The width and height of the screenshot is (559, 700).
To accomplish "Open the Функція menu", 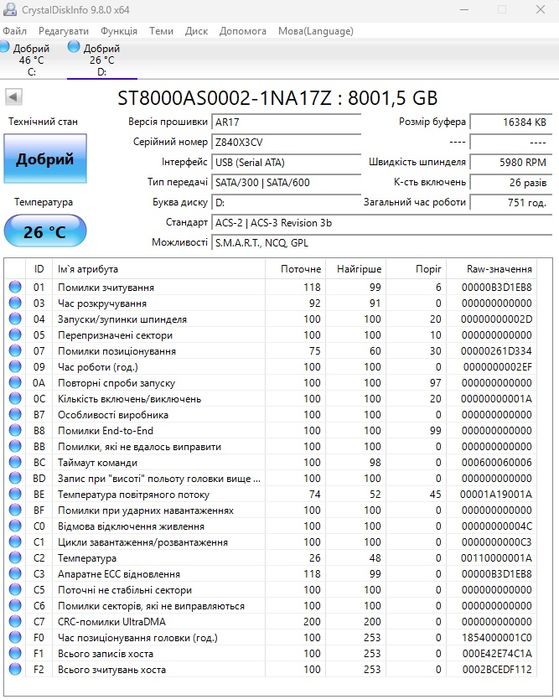I will click(x=119, y=31).
